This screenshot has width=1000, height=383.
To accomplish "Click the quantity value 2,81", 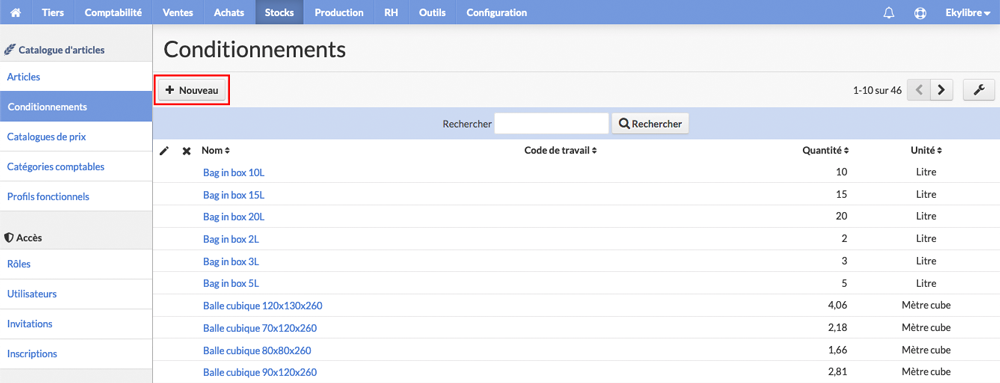I will pos(837,372).
